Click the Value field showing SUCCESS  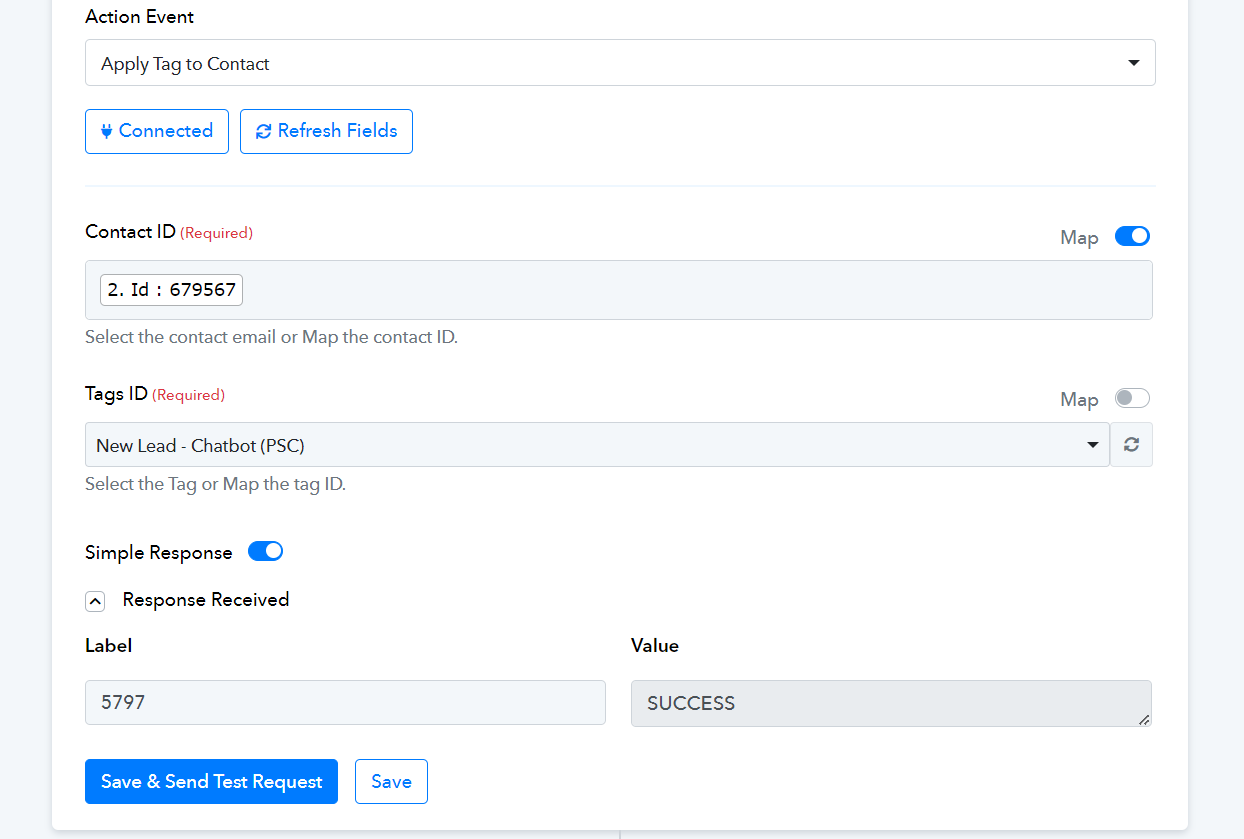880,703
